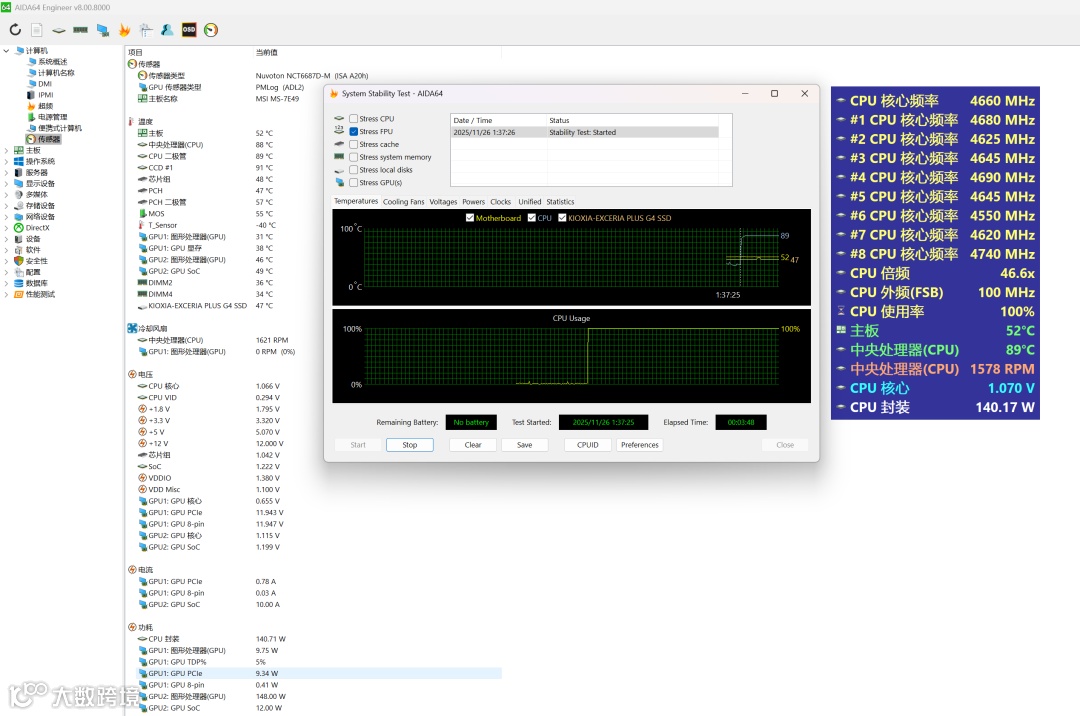Switch to the Cooling Fans tab
The height and width of the screenshot is (716, 1080).
coord(403,202)
